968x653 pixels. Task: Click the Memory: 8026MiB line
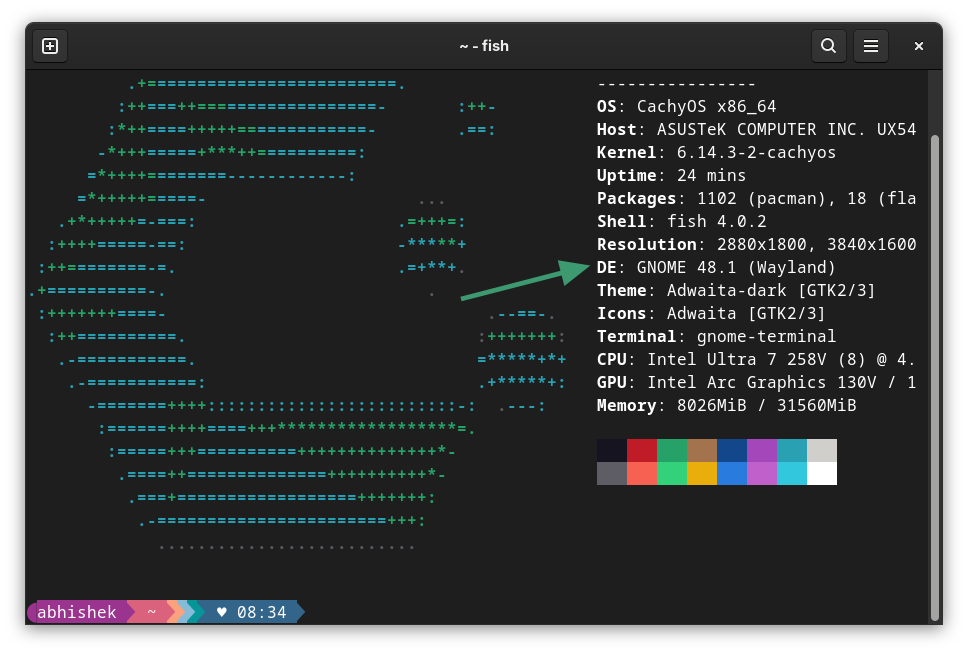(x=726, y=406)
